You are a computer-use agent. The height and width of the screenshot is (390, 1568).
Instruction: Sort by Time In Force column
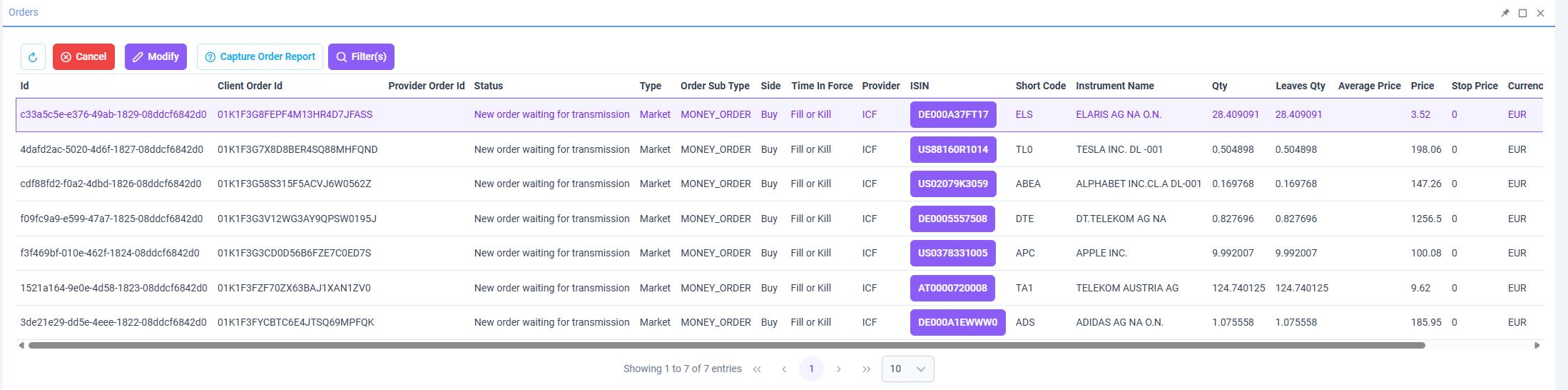tap(822, 86)
